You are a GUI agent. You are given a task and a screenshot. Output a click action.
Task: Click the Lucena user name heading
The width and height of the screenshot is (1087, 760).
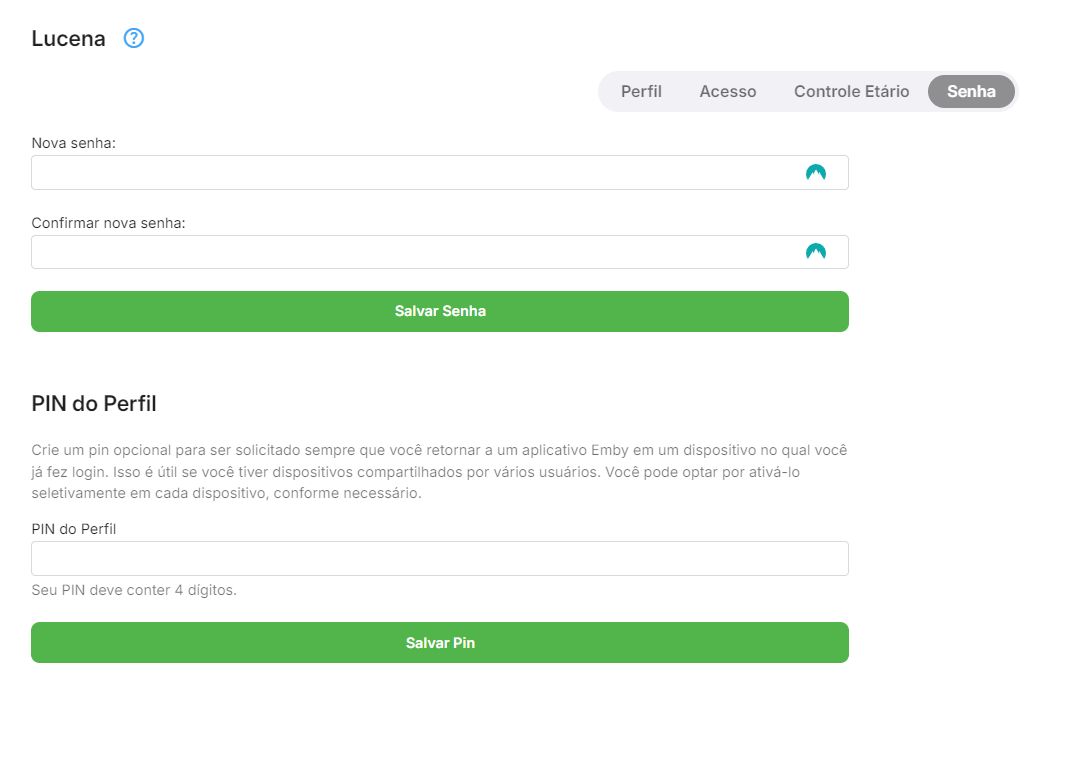click(69, 39)
